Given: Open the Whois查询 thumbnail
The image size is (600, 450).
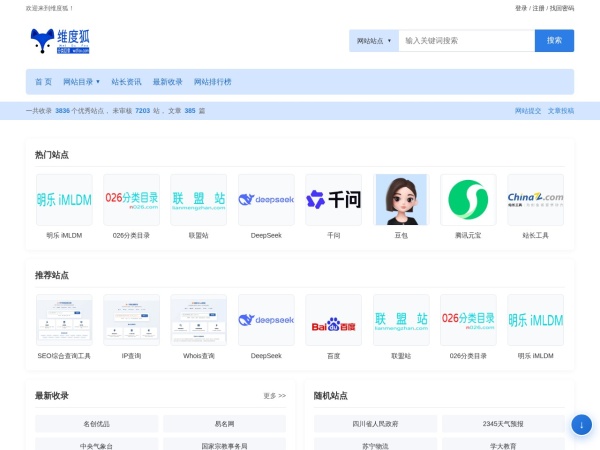Looking at the screenshot, I should point(198,320).
